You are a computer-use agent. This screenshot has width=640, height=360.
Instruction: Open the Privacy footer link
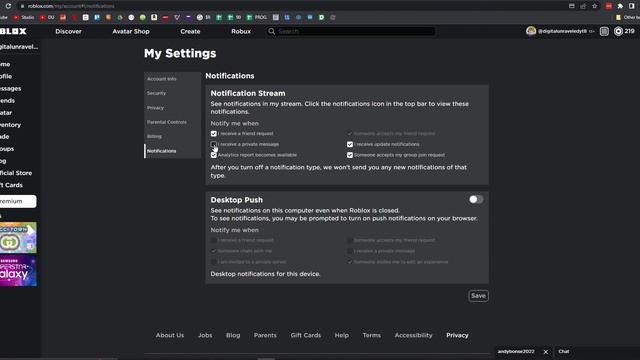[457, 335]
